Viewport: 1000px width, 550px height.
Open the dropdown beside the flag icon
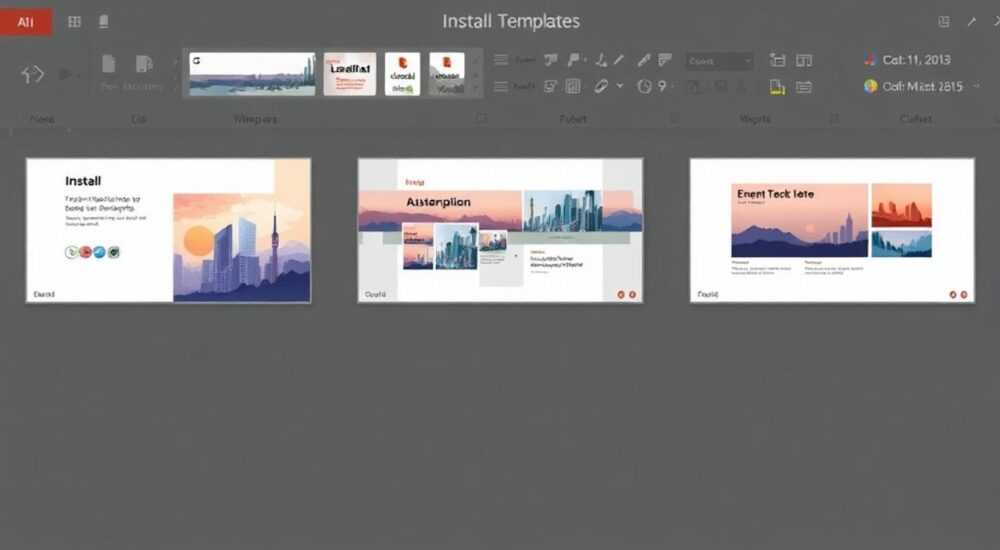585,60
